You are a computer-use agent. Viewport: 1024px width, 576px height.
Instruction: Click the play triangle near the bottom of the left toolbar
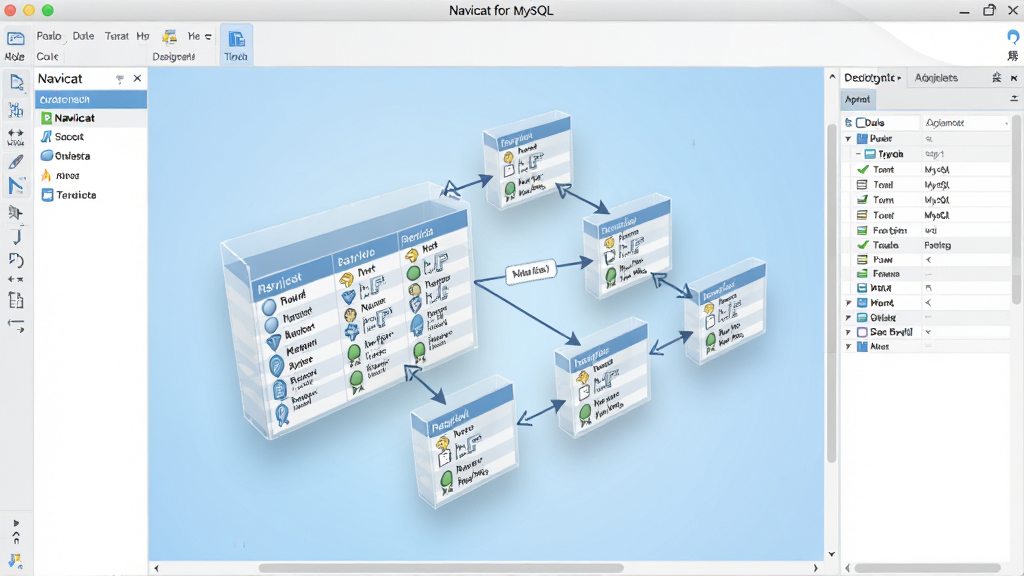(x=16, y=523)
